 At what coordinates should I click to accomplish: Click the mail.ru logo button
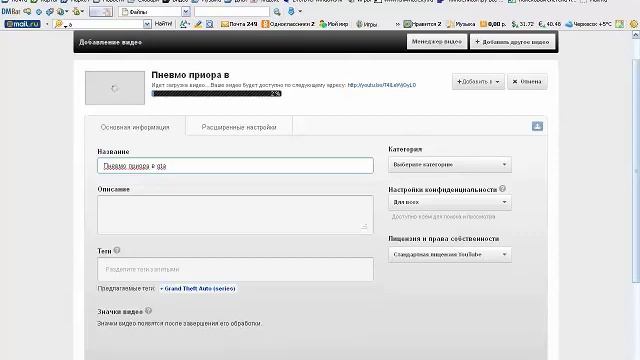pos(22,24)
